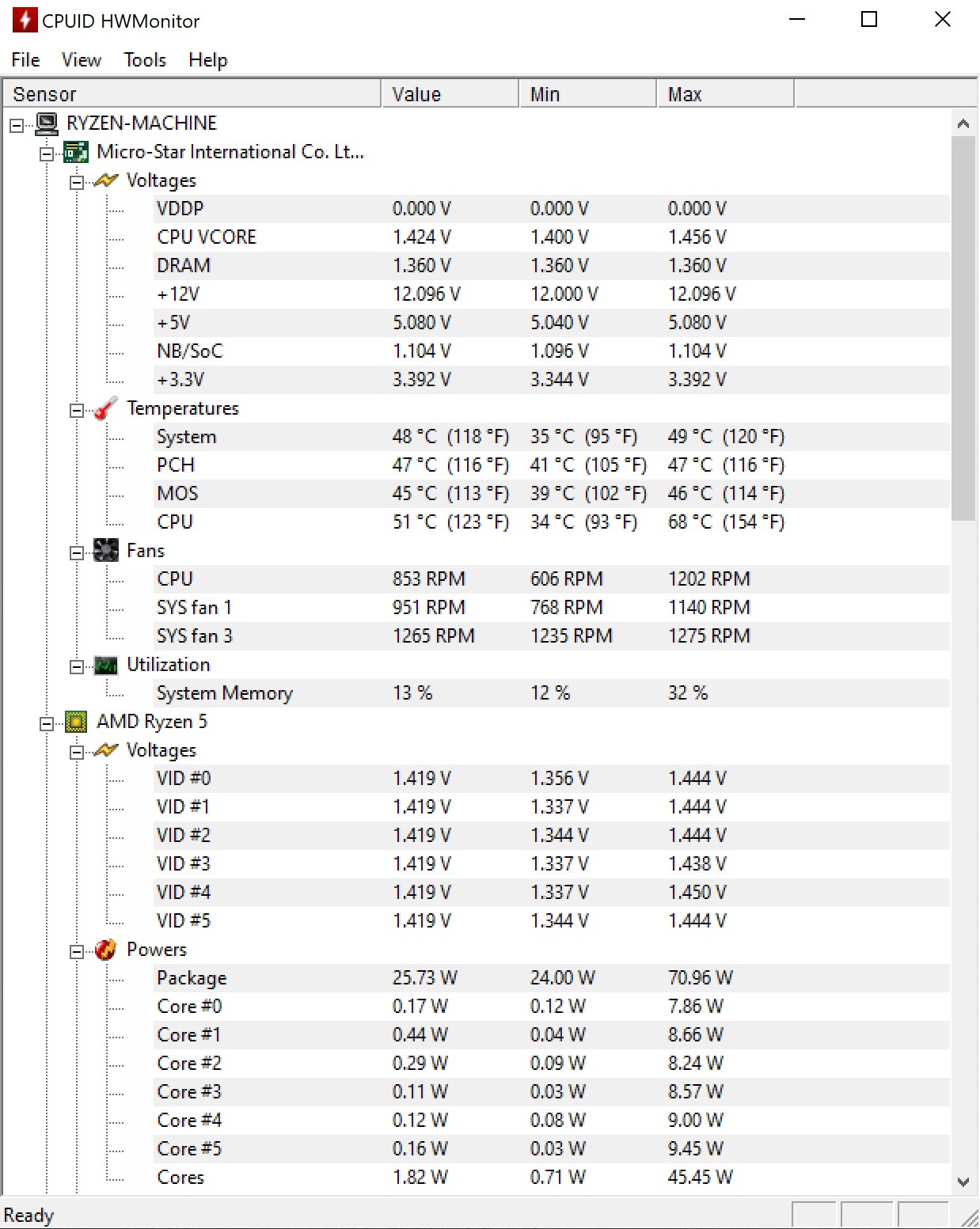Collapse the Utilization group
The width and height of the screenshot is (980, 1229).
coord(77,666)
